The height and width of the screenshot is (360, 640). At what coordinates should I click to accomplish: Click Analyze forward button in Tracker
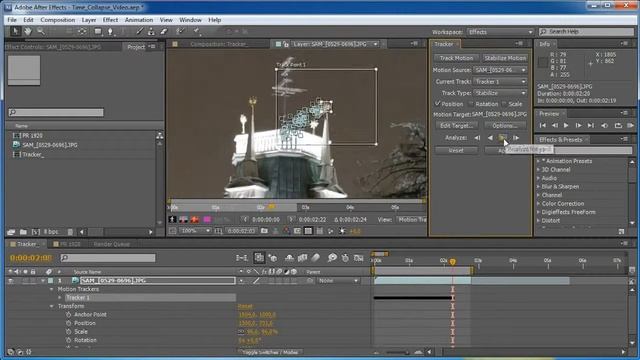[x=502, y=138]
